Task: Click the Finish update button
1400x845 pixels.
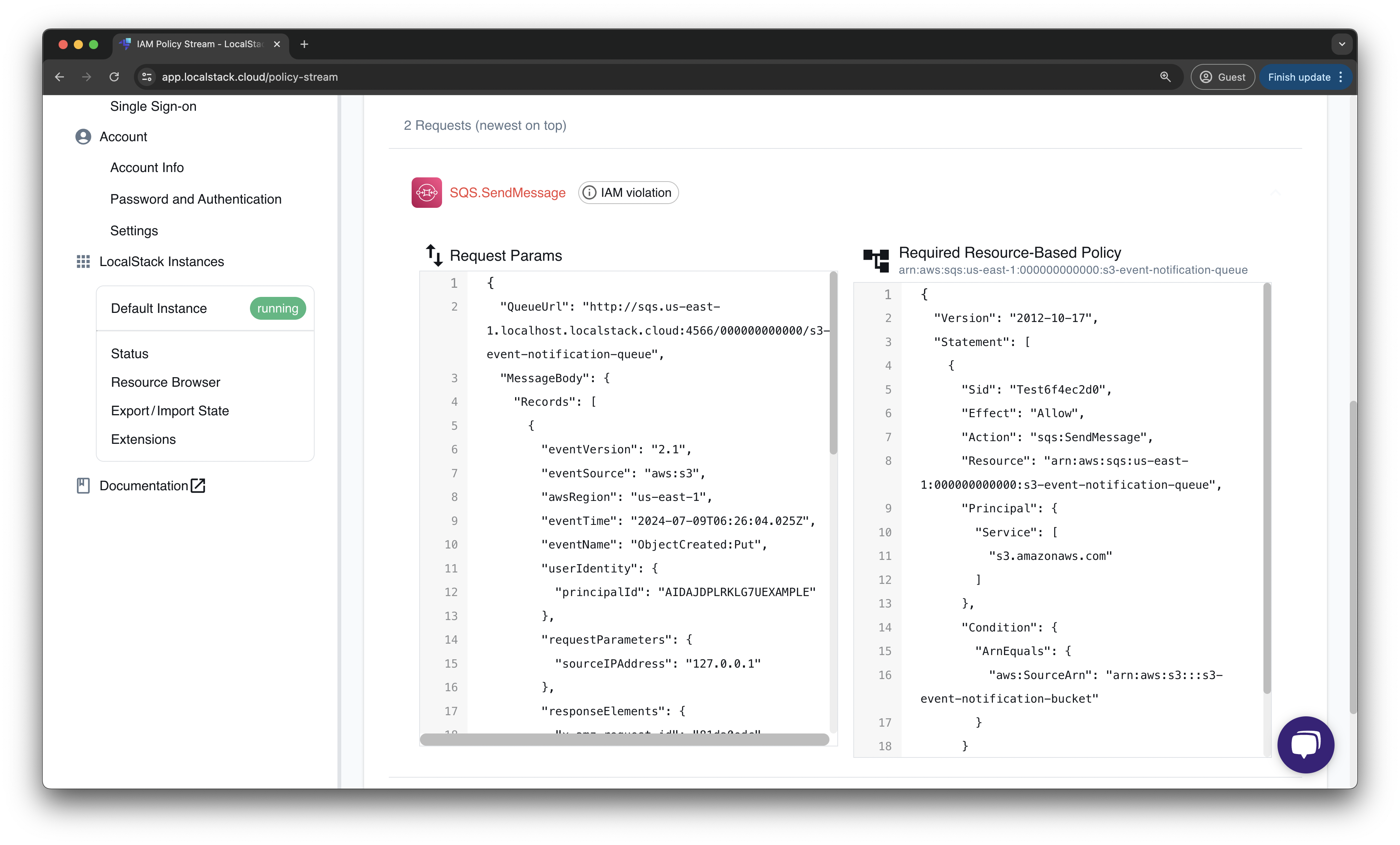Action: pyautogui.click(x=1299, y=77)
